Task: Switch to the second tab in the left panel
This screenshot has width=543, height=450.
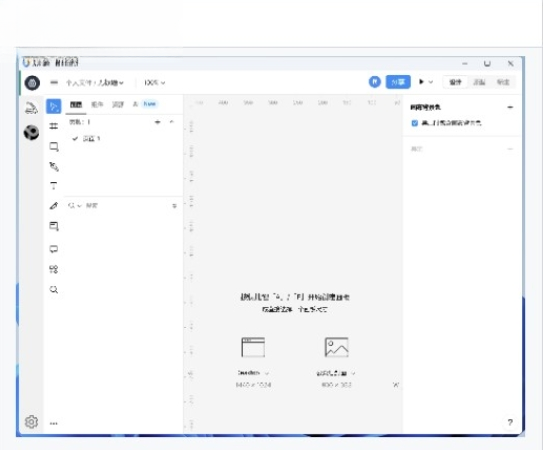Action: pyautogui.click(x=97, y=104)
